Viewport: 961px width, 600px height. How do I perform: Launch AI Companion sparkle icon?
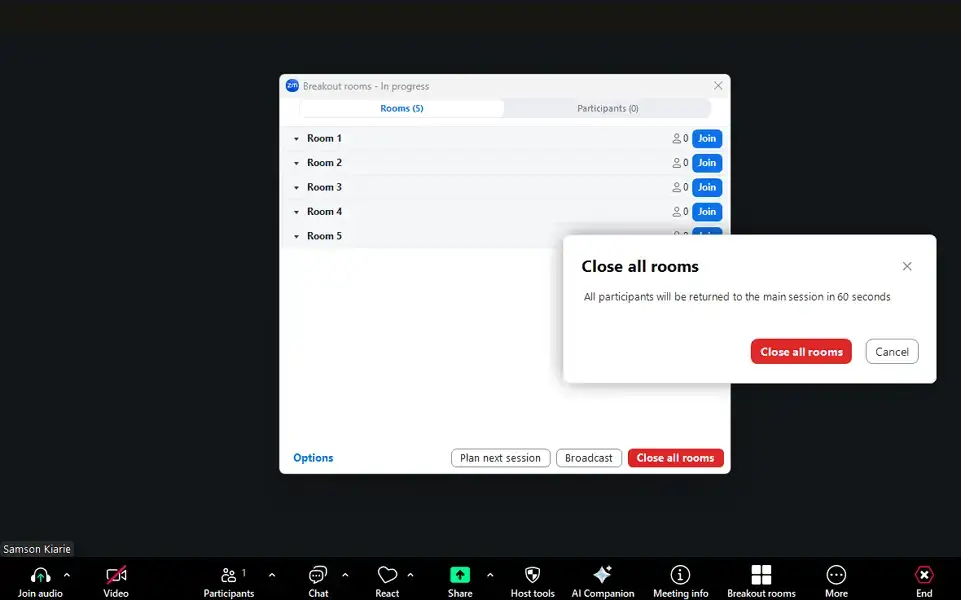[602, 575]
